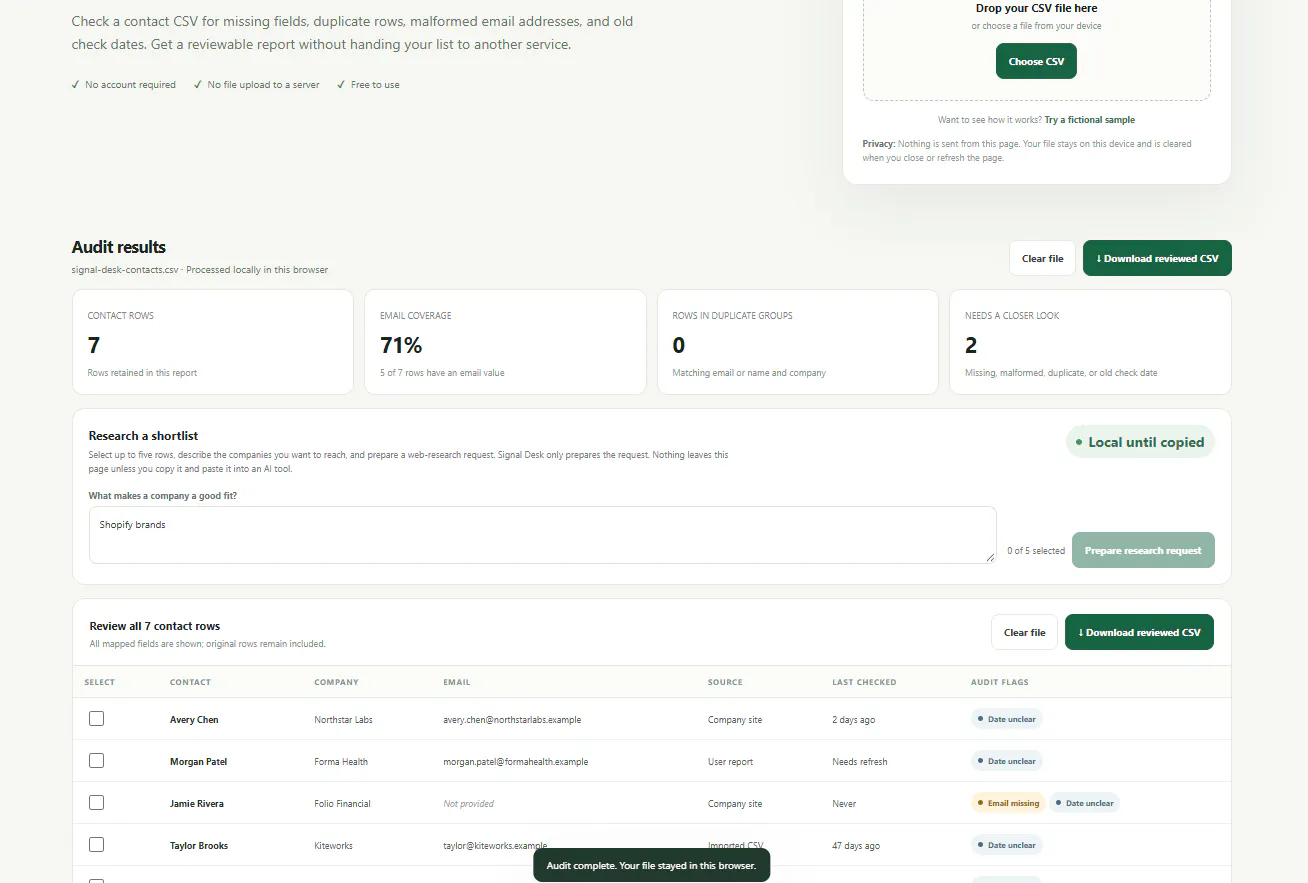Click the Date unclear flag on Avery Chen row
The image size is (1308, 883).
[1006, 719]
